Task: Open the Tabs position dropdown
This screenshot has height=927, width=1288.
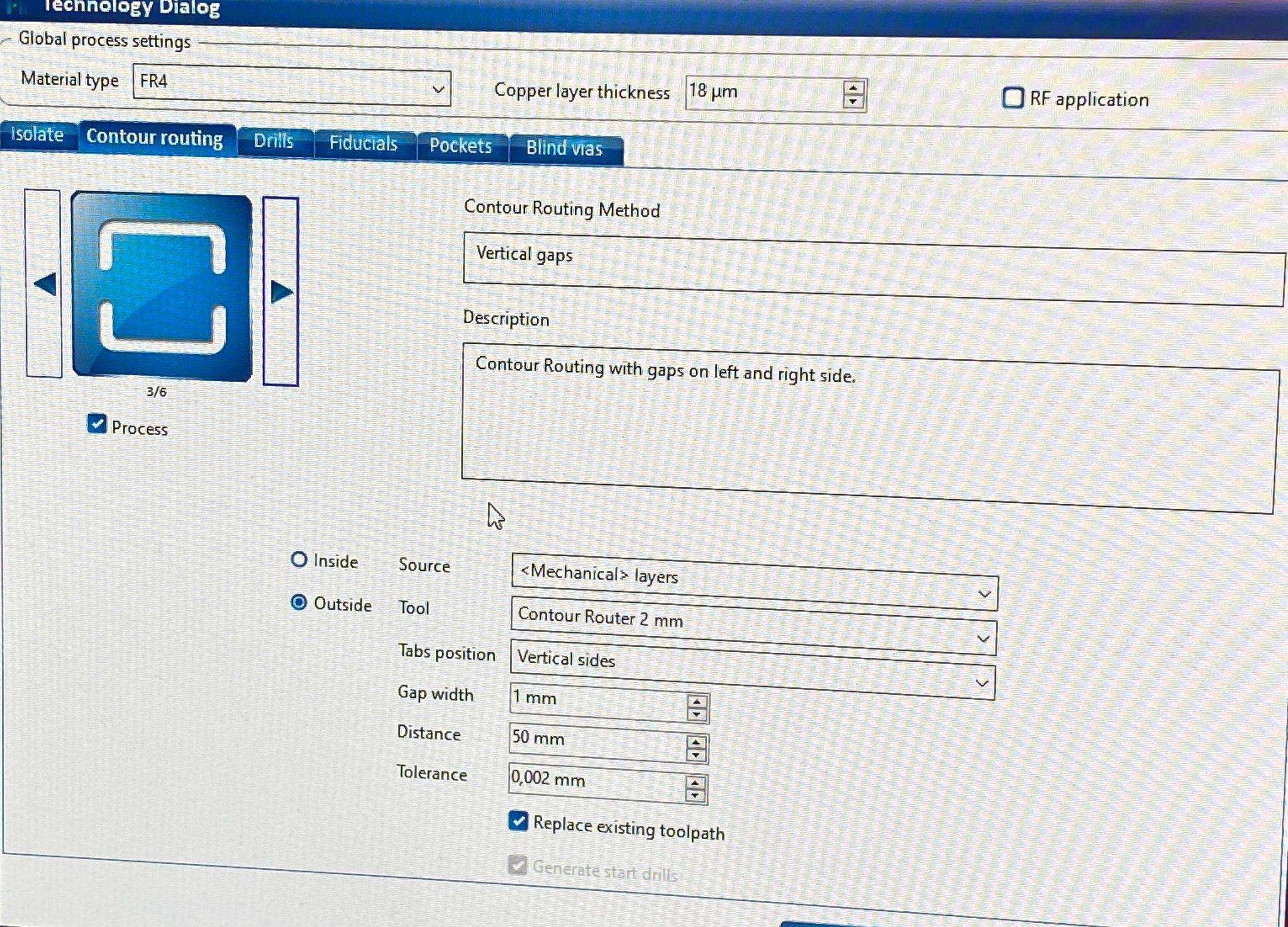Action: click(x=752, y=670)
